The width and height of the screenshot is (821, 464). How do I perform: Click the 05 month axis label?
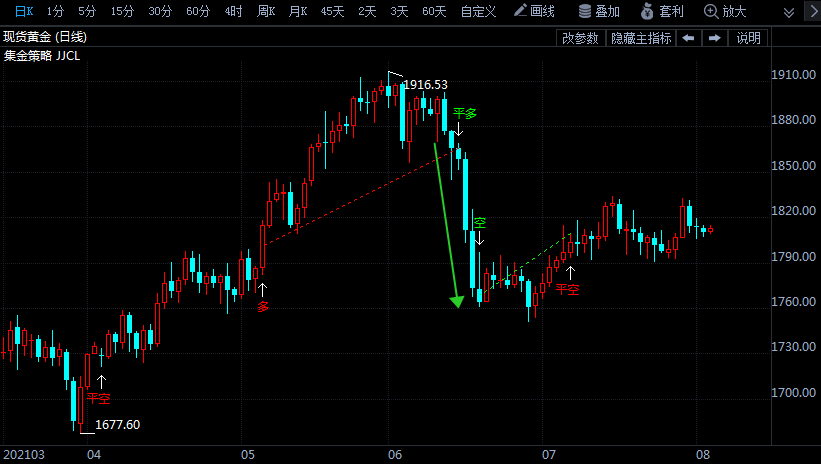[x=248, y=455]
